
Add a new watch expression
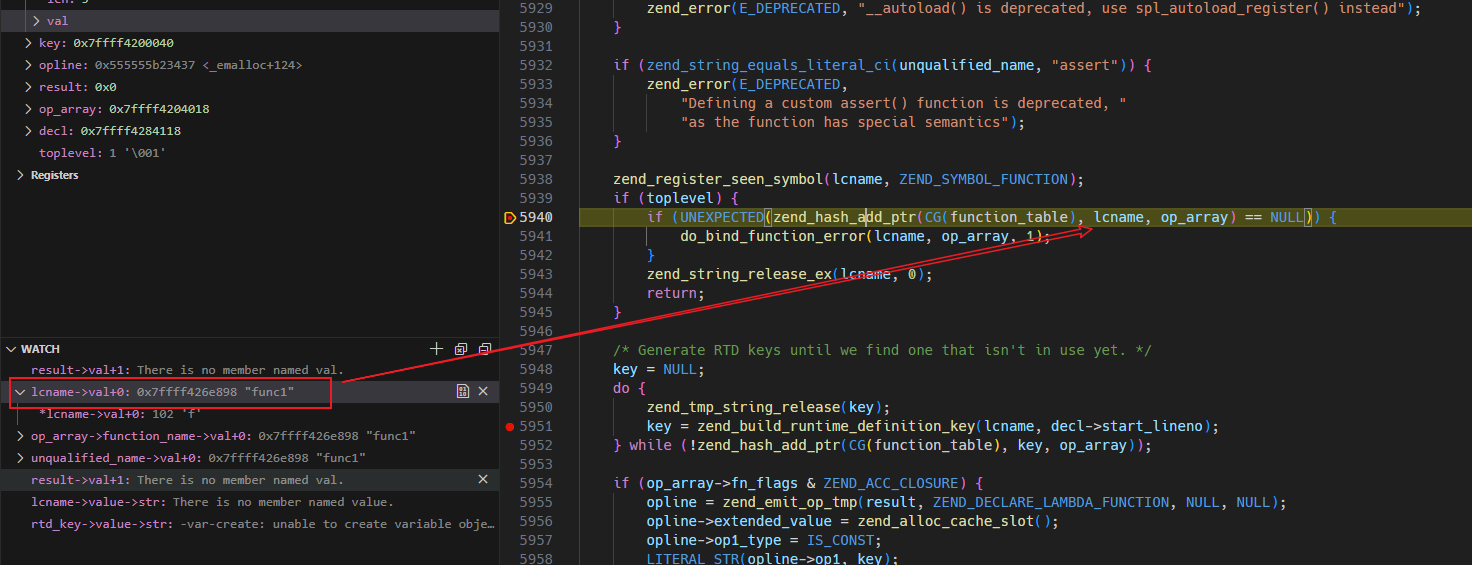coord(436,349)
